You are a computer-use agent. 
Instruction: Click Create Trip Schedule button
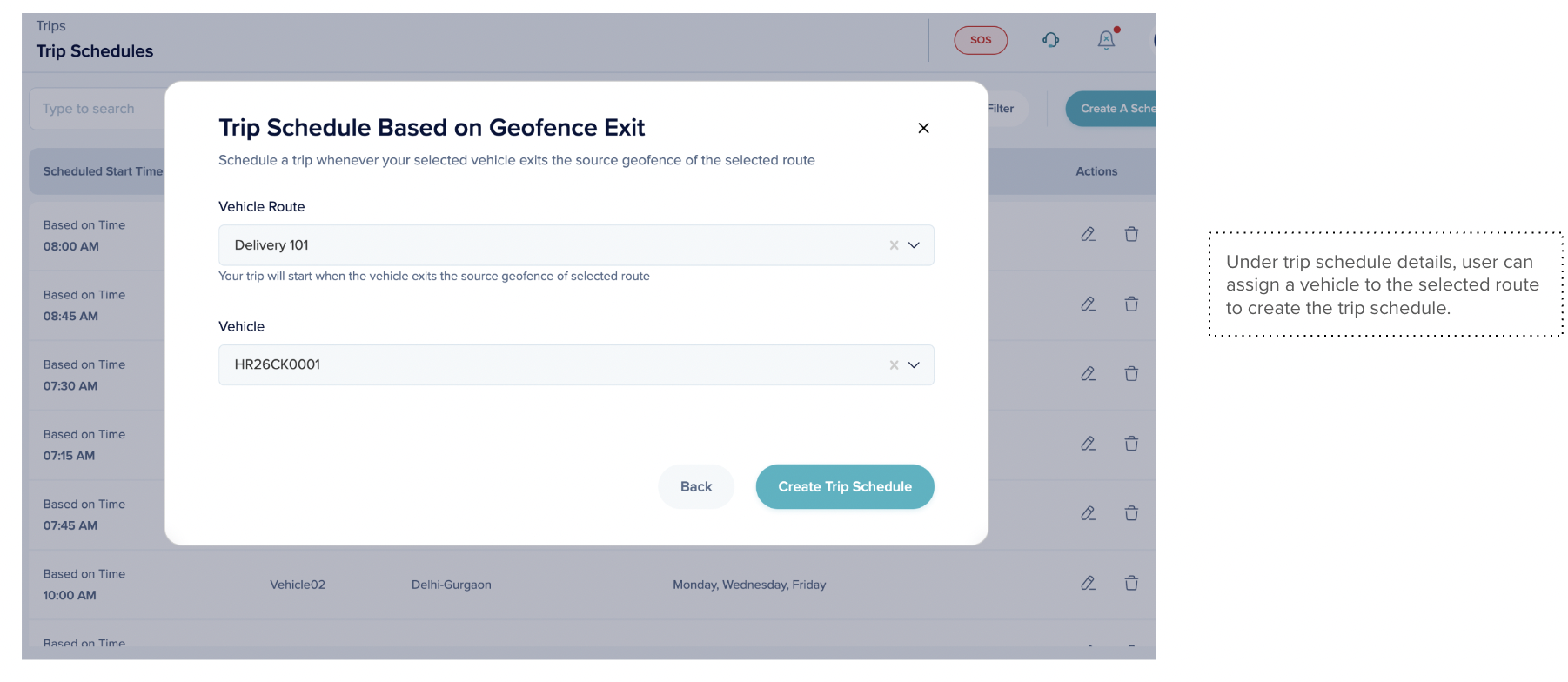(x=844, y=487)
